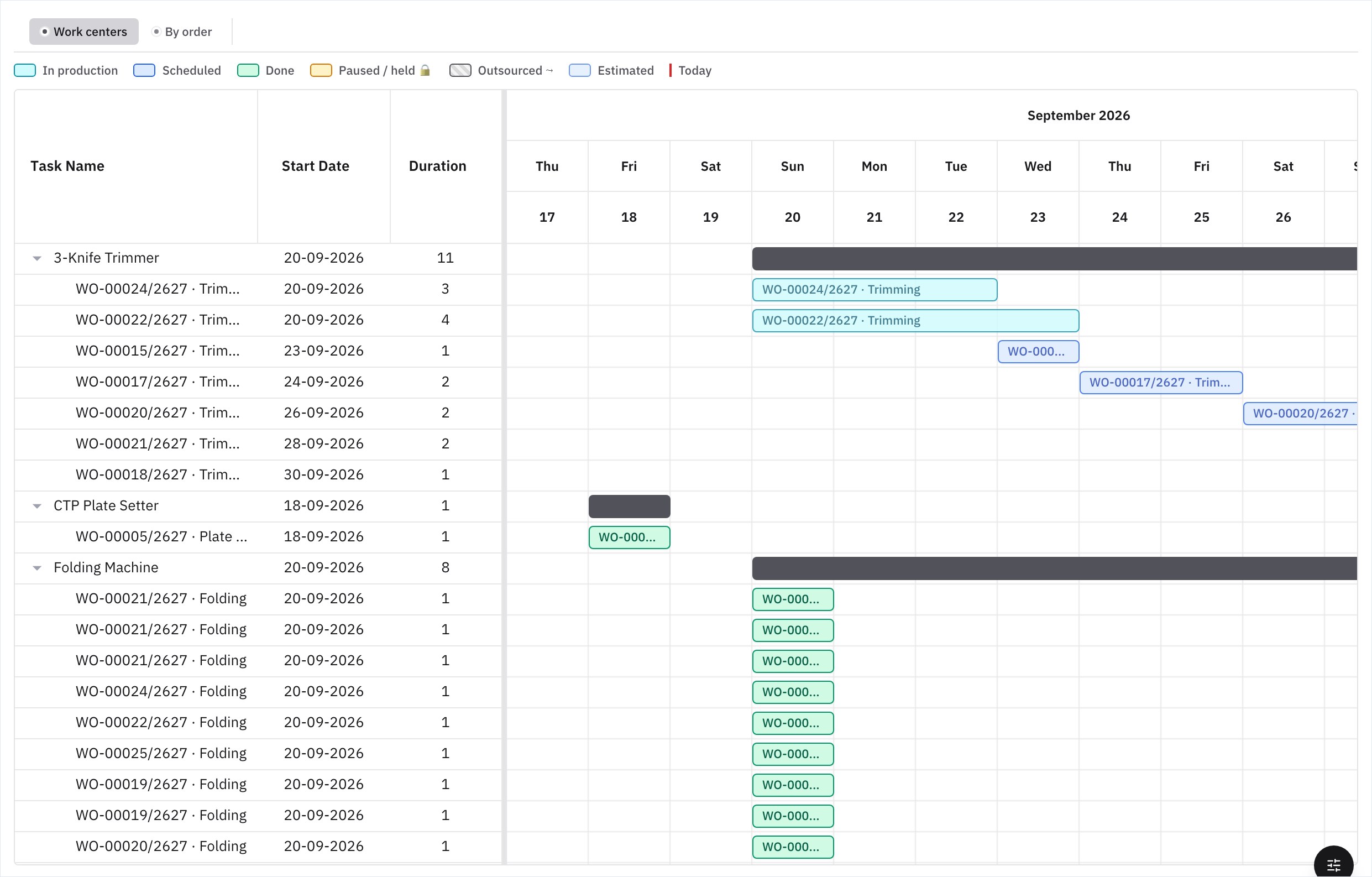1372x877 pixels.
Task: Click the Outsourced legend swatch
Action: coord(460,70)
